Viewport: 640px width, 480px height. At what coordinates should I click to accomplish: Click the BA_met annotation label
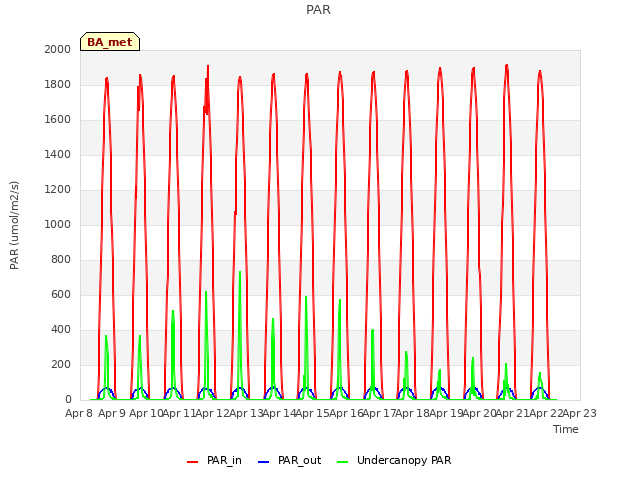coord(110,42)
